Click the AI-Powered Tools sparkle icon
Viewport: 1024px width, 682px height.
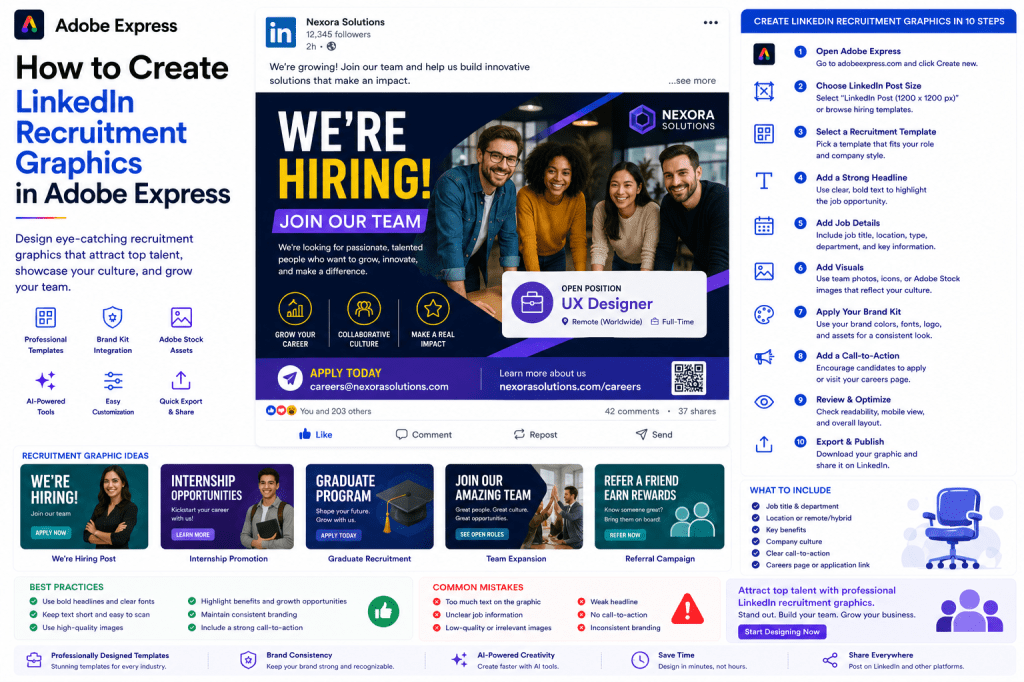point(46,380)
